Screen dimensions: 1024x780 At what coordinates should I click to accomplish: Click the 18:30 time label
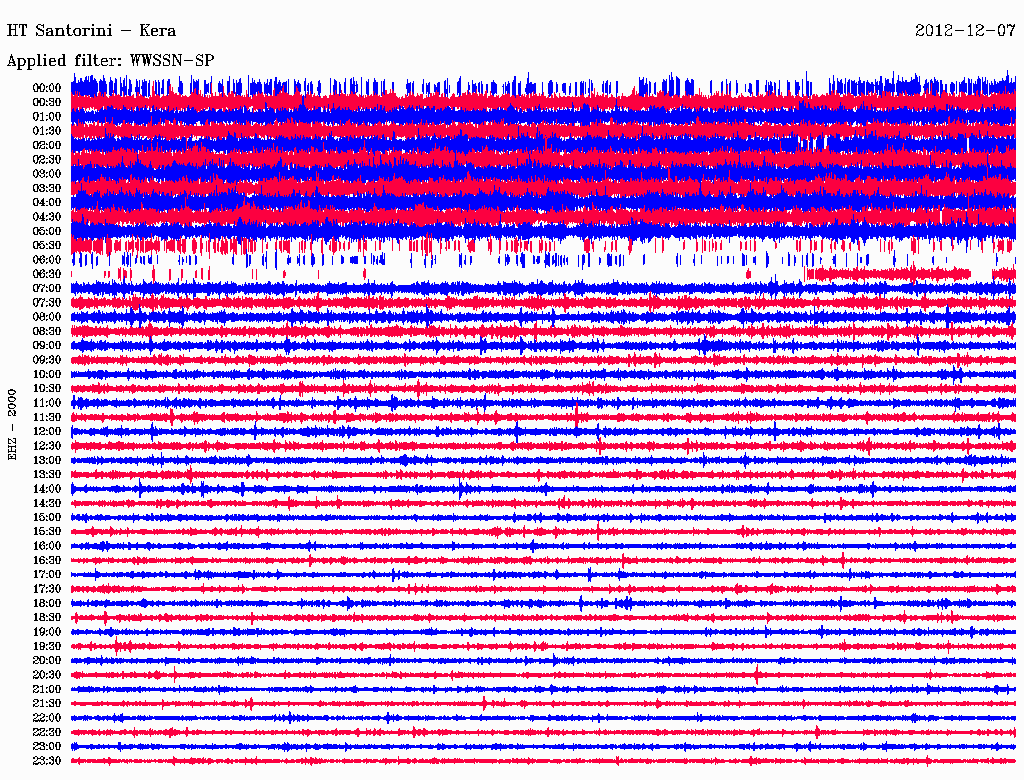tap(47, 618)
